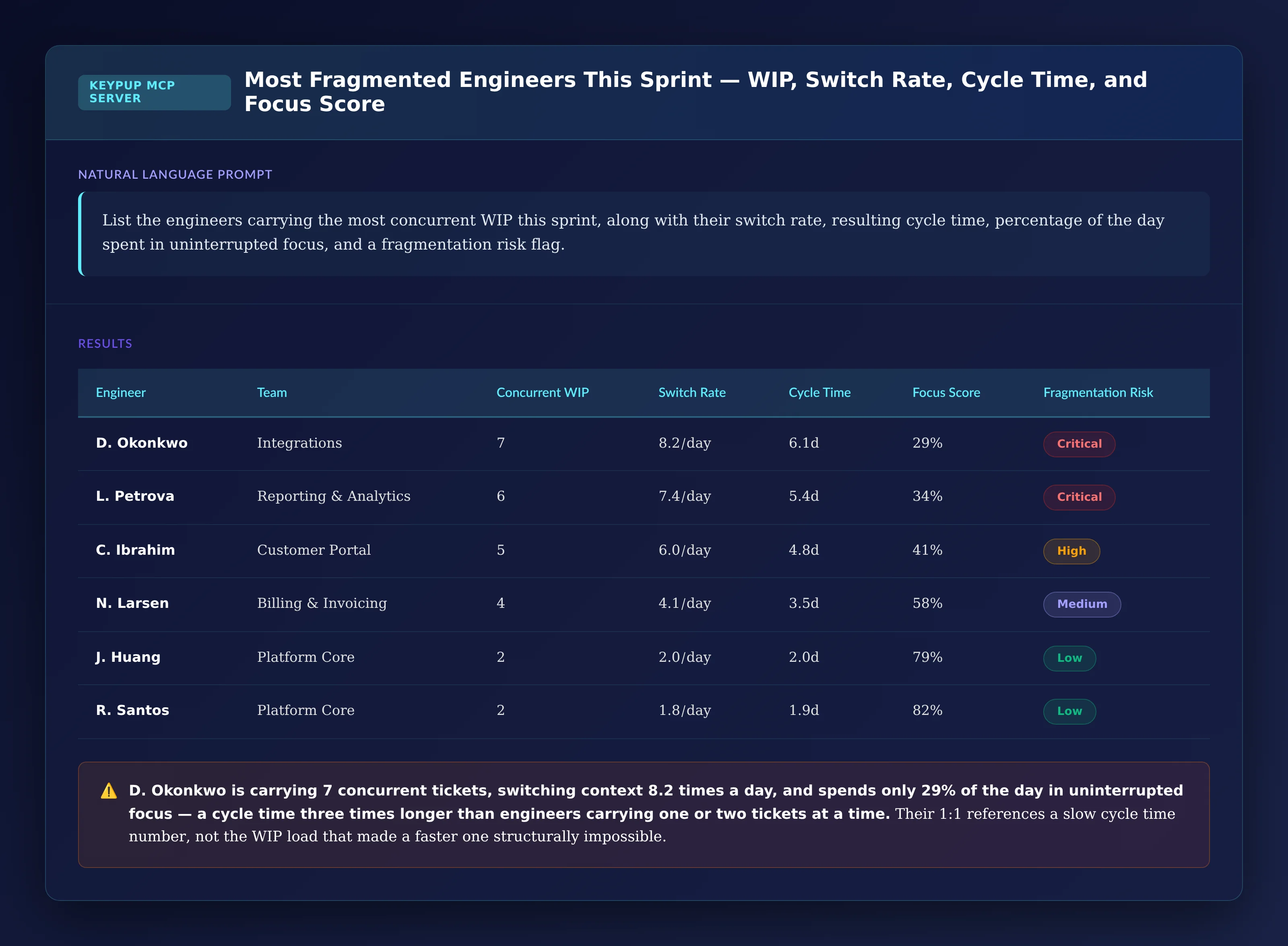Select engineer name N. Larsen
The width and height of the screenshot is (1288, 946).
(x=132, y=603)
